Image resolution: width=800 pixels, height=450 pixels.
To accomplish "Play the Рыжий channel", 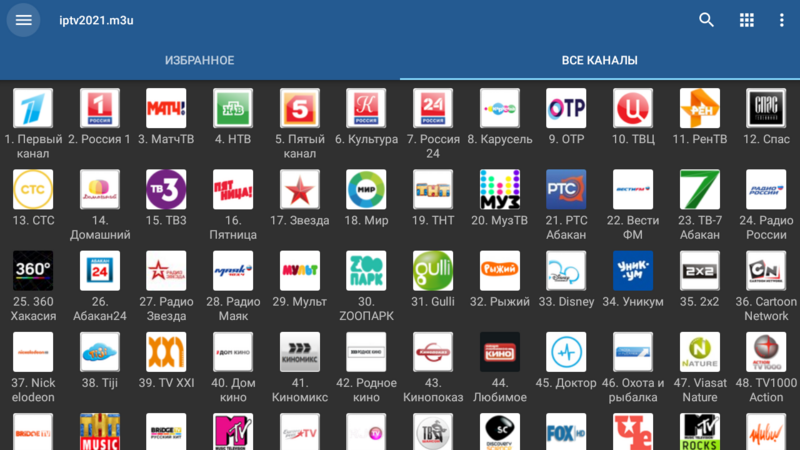I will [x=499, y=270].
